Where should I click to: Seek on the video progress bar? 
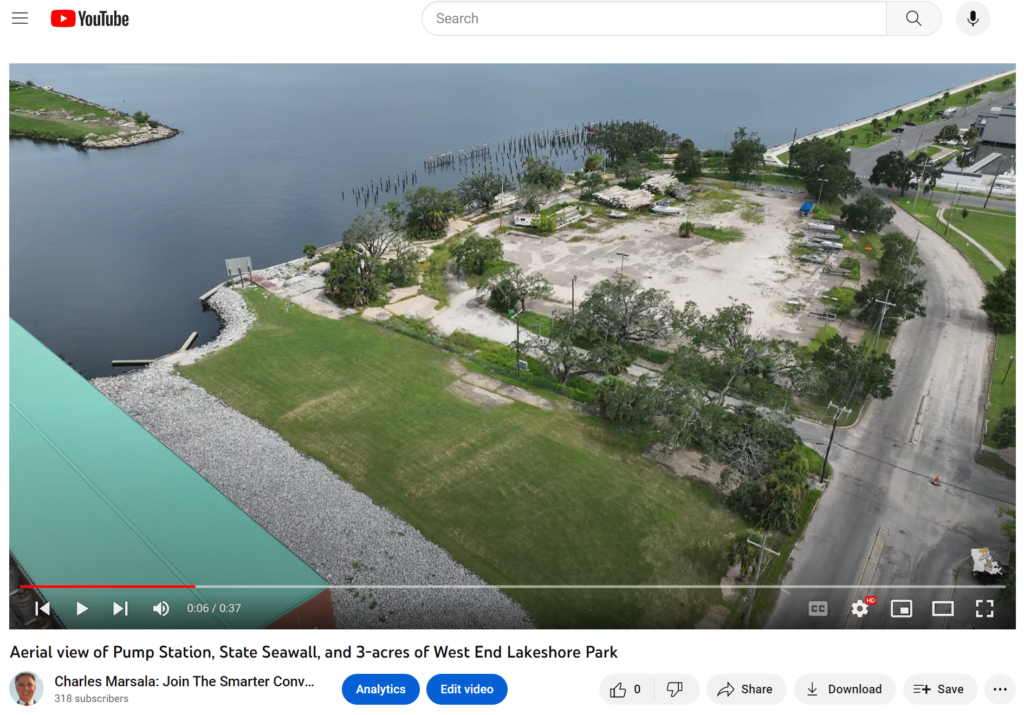click(x=512, y=586)
